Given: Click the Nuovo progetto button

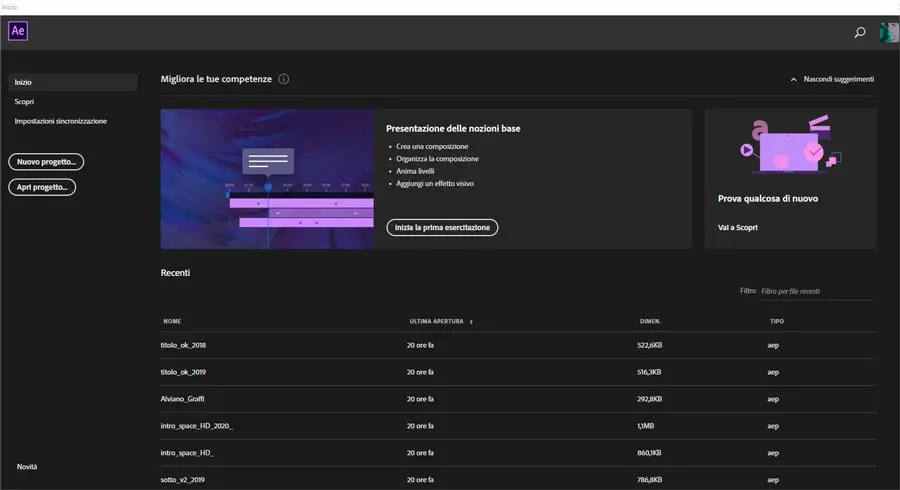Looking at the screenshot, I should 46,162.
